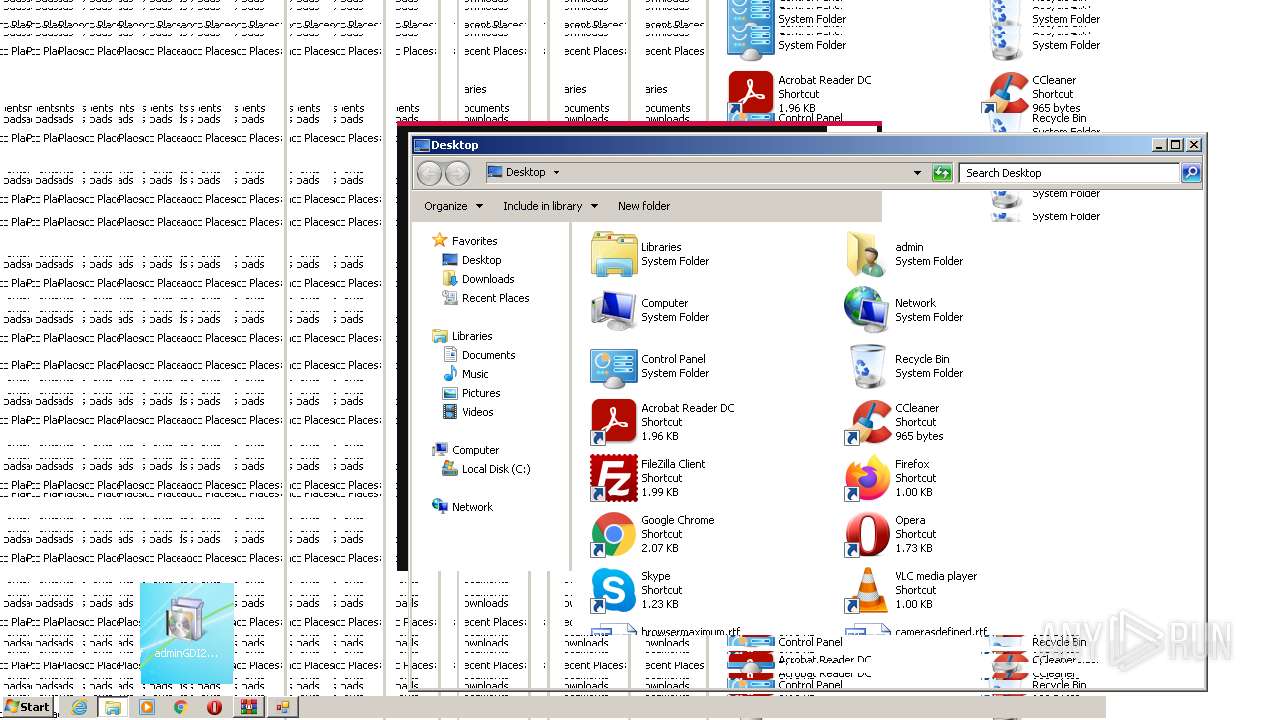Screen dimensions: 1280x720
Task: Click the Forward navigation arrow
Action: [x=457, y=173]
